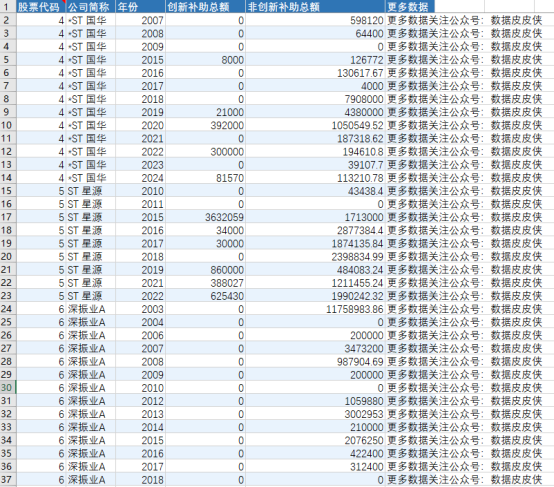Select the 公司简称 header cell
The height and width of the screenshot is (487, 554).
pyautogui.click(x=90, y=7)
